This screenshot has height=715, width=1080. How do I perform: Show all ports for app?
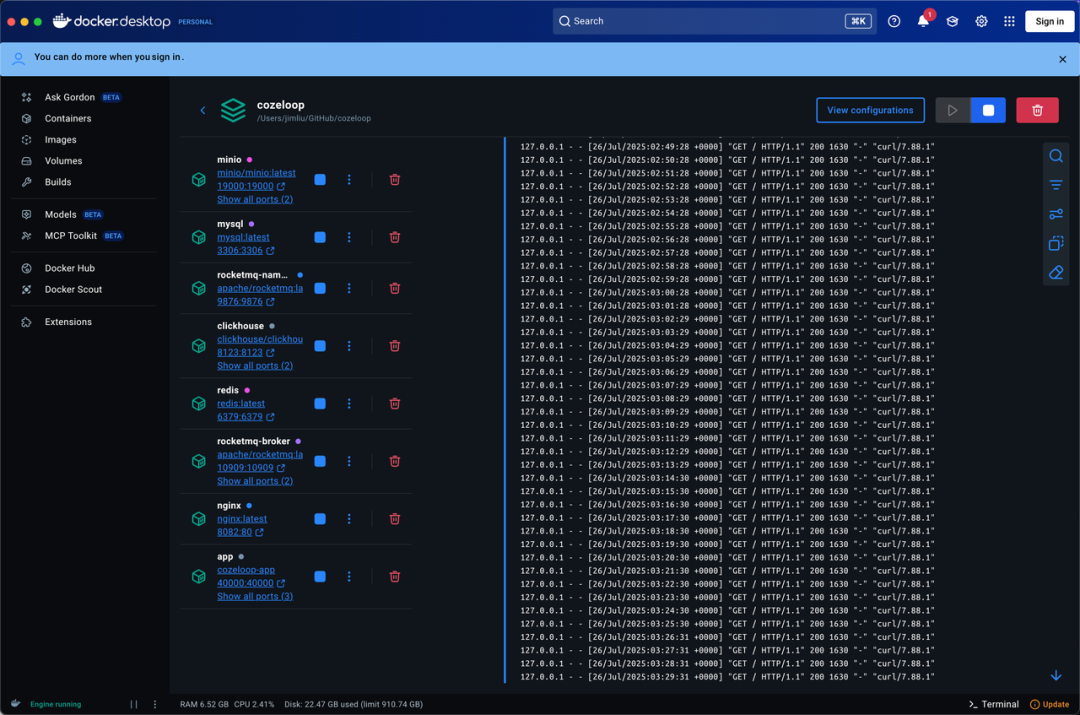255,597
